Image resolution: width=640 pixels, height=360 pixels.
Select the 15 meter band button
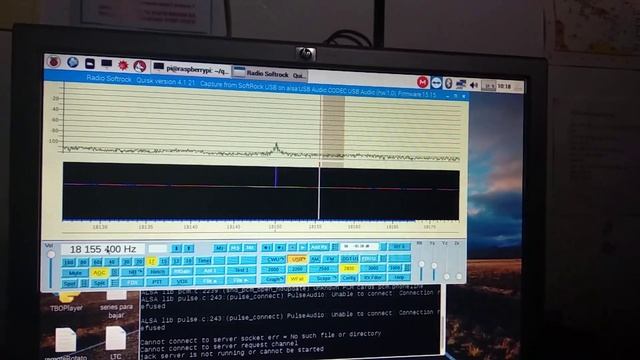click(164, 262)
